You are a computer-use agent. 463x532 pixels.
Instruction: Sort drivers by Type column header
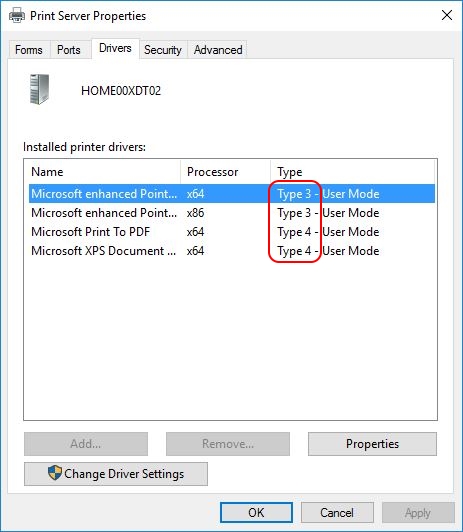(352, 172)
